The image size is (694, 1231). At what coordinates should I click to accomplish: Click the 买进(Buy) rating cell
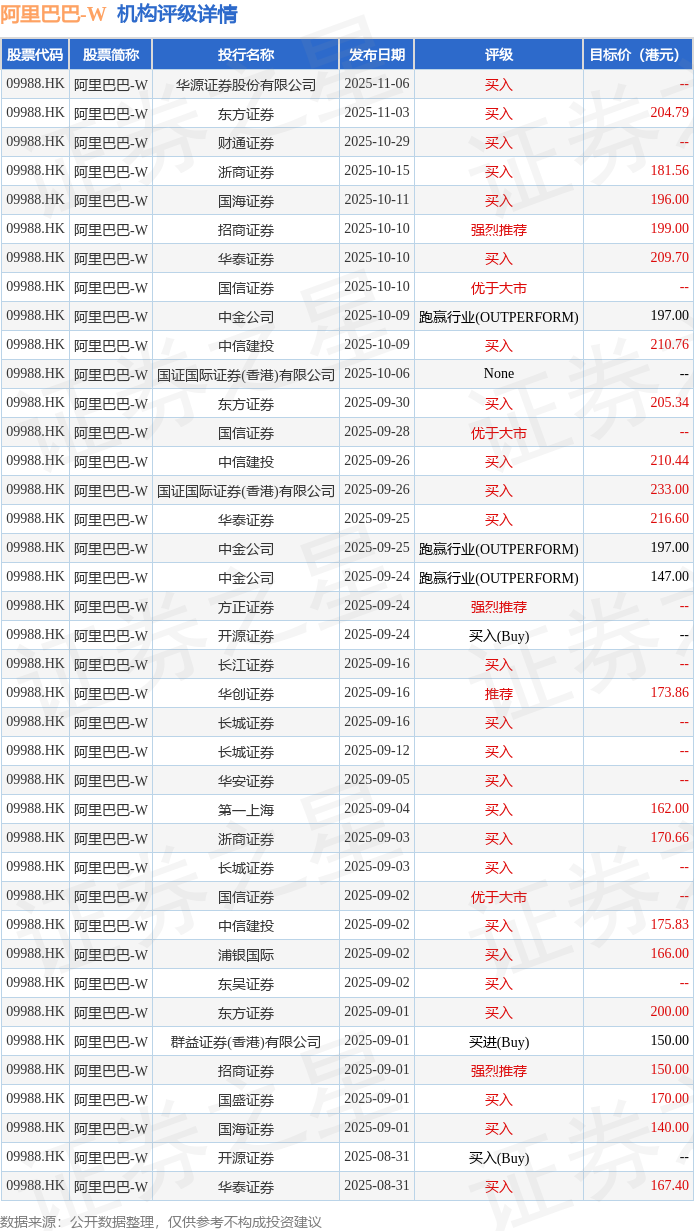tap(498, 1042)
